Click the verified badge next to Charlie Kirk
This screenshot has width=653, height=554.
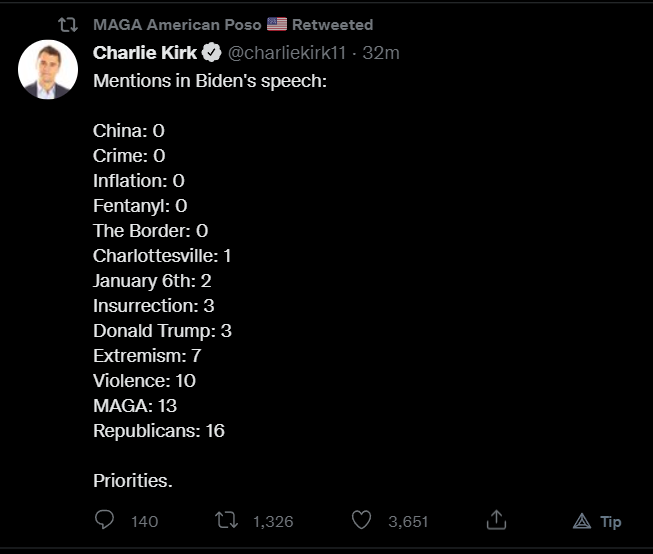click(x=212, y=53)
